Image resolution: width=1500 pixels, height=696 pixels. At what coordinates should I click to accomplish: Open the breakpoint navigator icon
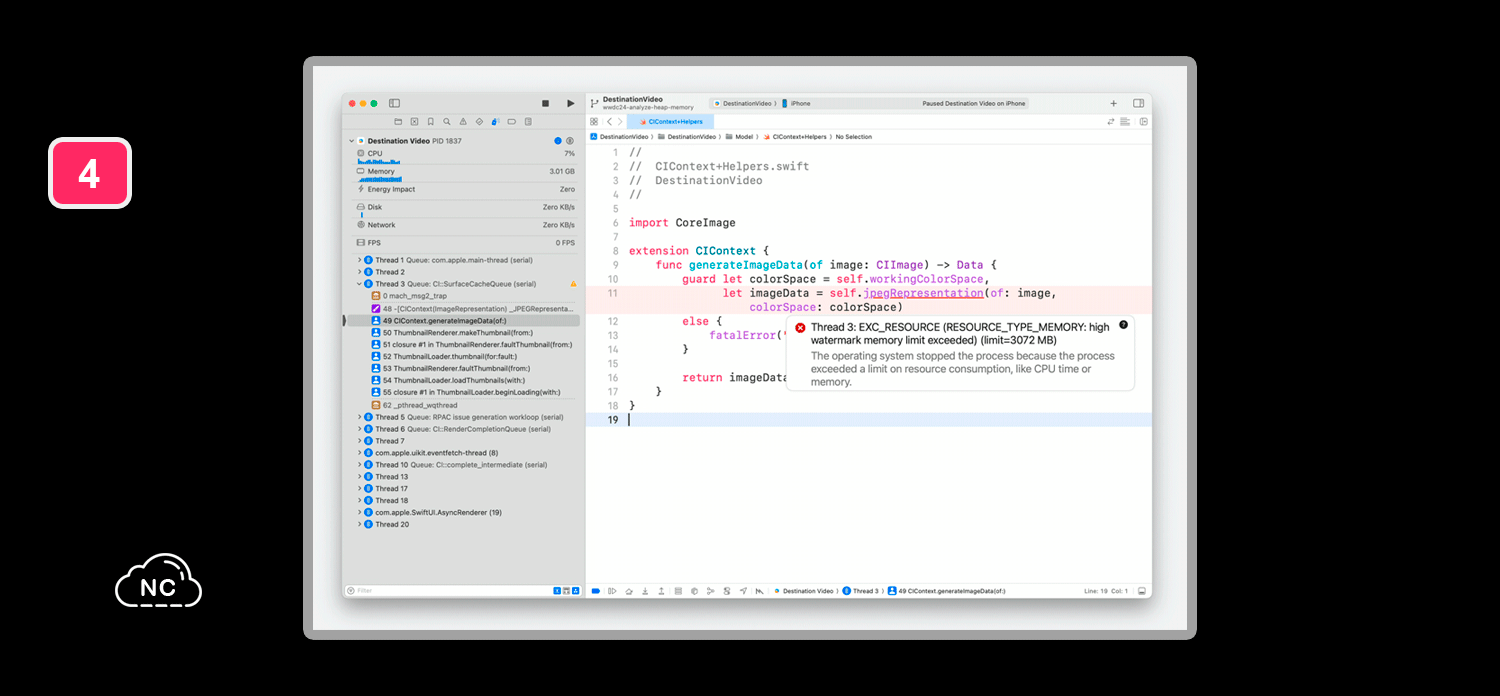(x=511, y=121)
